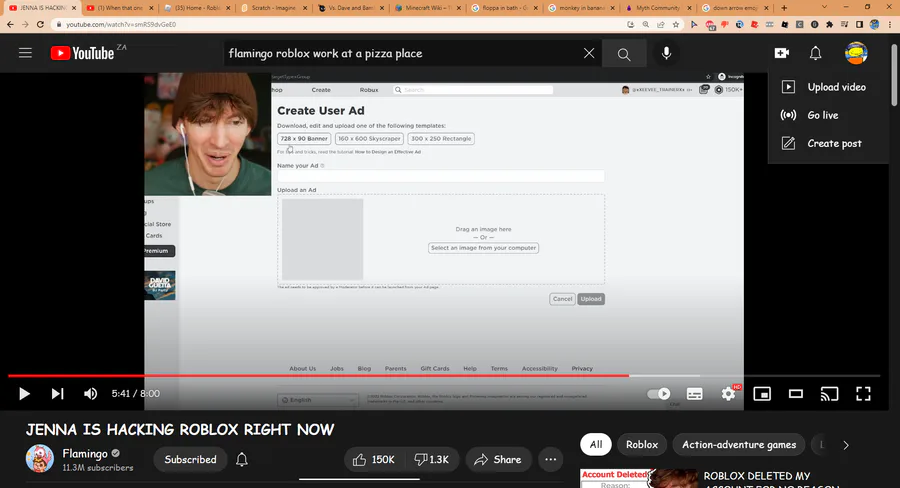Click the page vertical scrollbar

tap(895, 75)
